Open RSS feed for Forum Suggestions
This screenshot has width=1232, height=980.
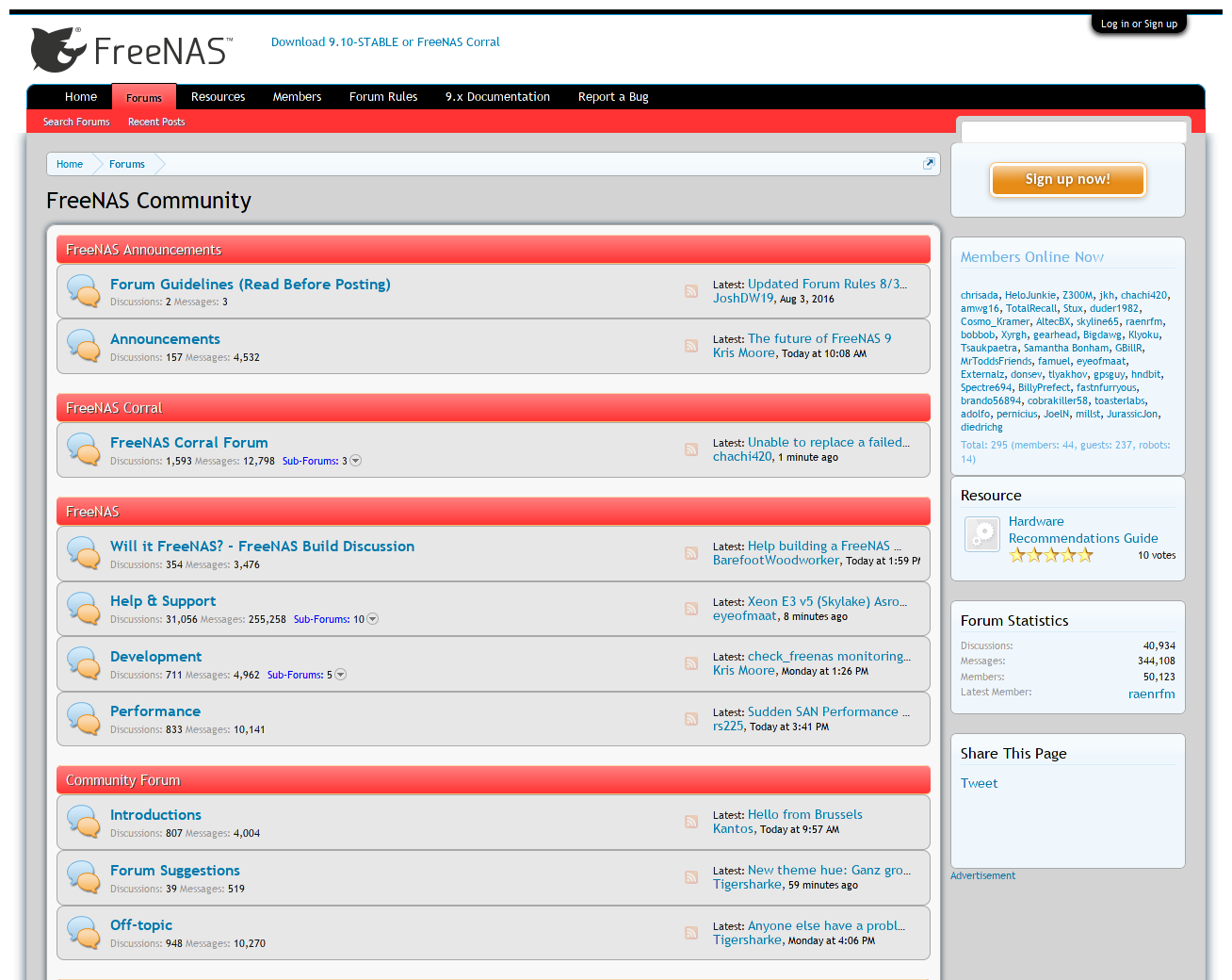point(691,877)
